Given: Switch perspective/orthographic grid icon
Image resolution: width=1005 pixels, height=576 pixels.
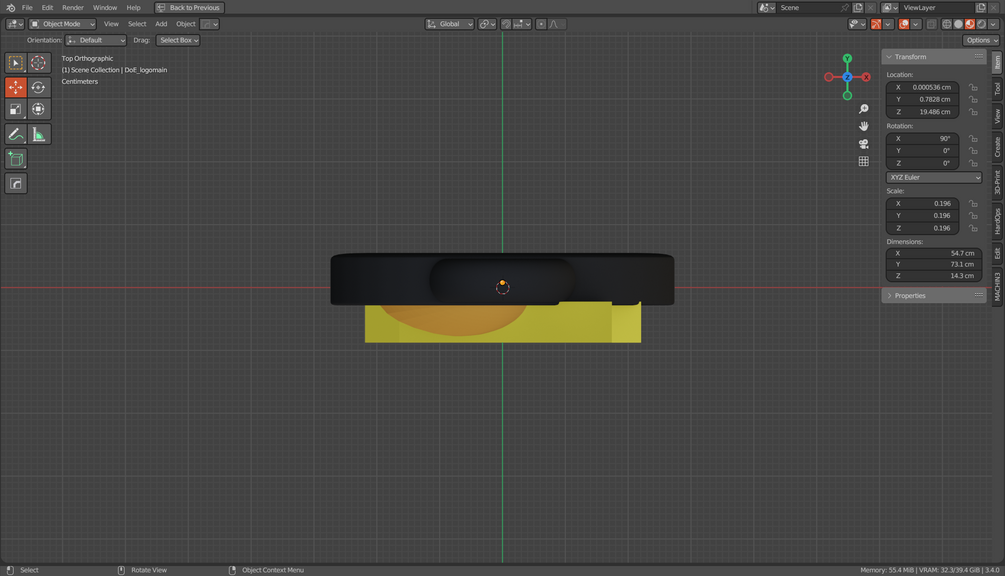Looking at the screenshot, I should click(863, 161).
